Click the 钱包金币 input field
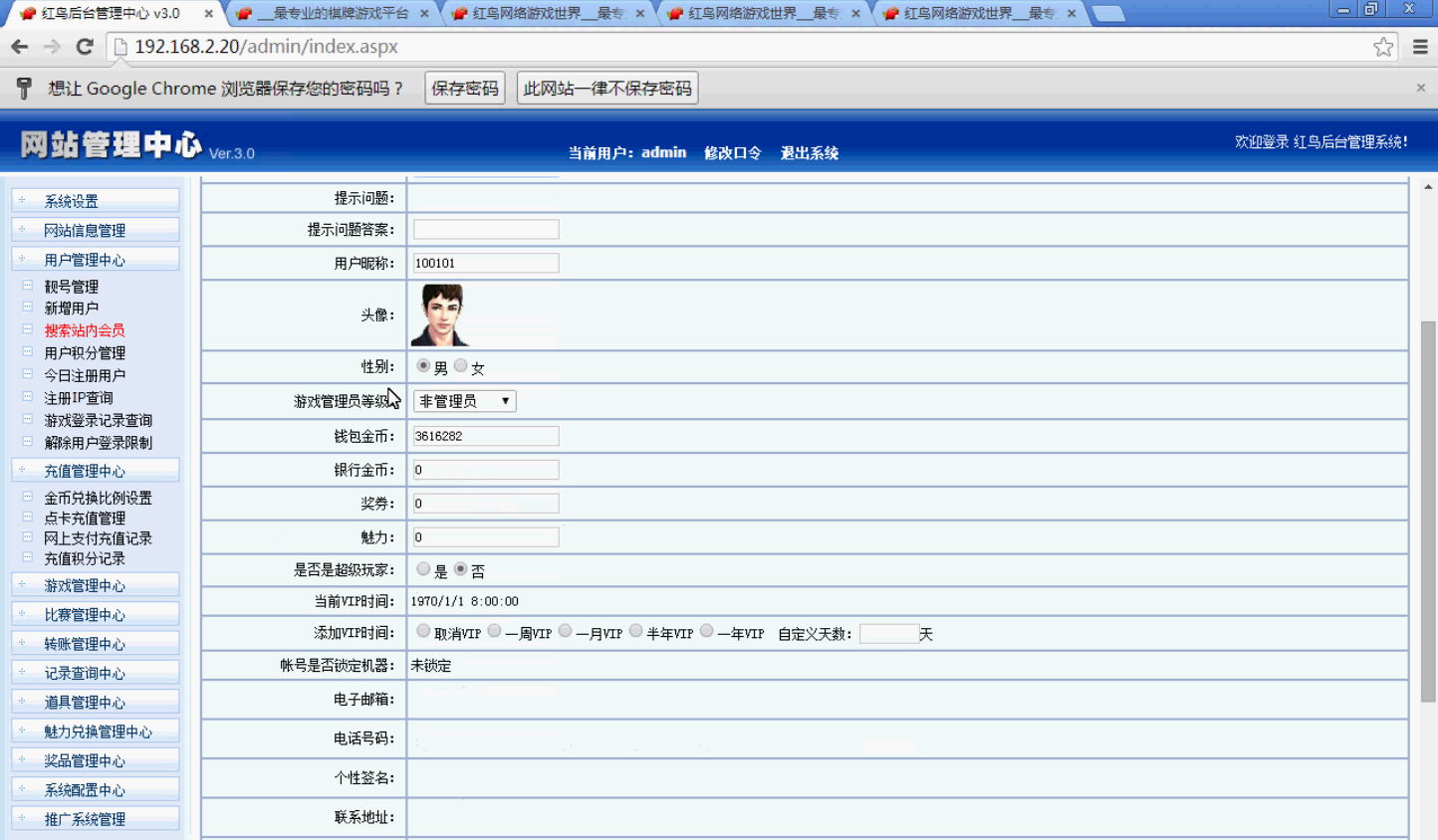Screen dimensions: 1438x840 point(486,436)
